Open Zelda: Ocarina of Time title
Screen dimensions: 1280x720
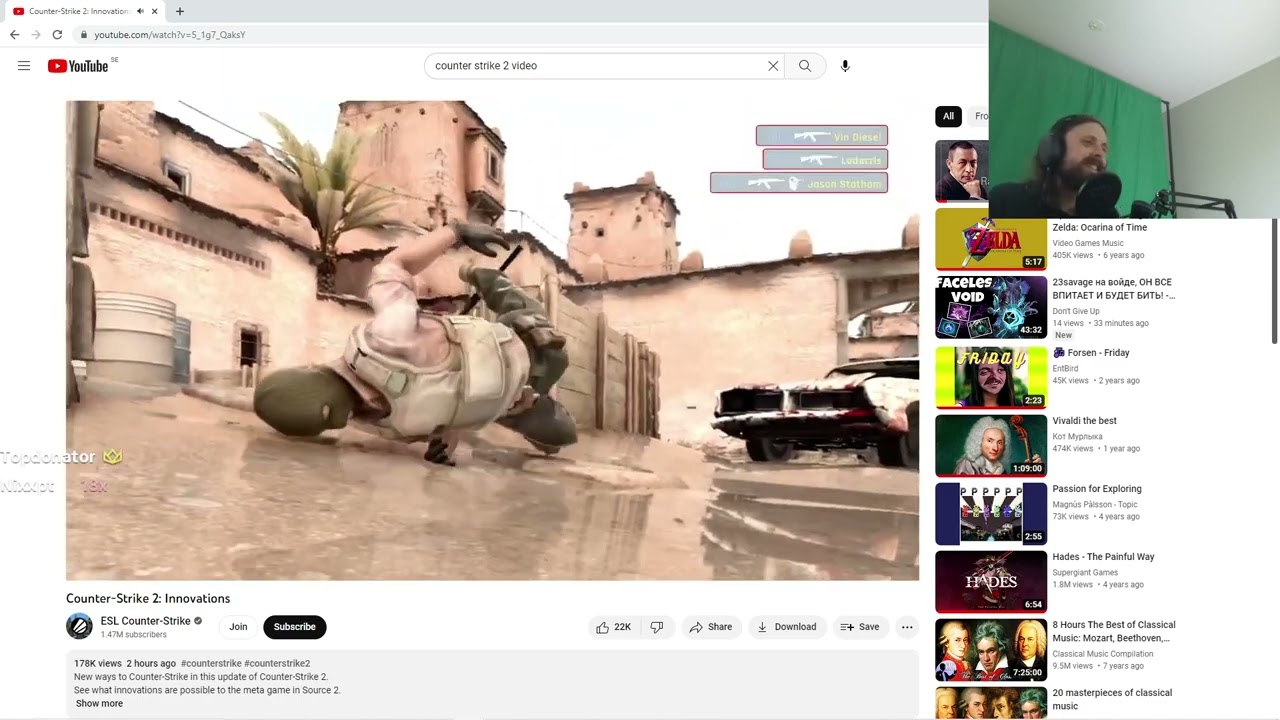(x=1099, y=228)
